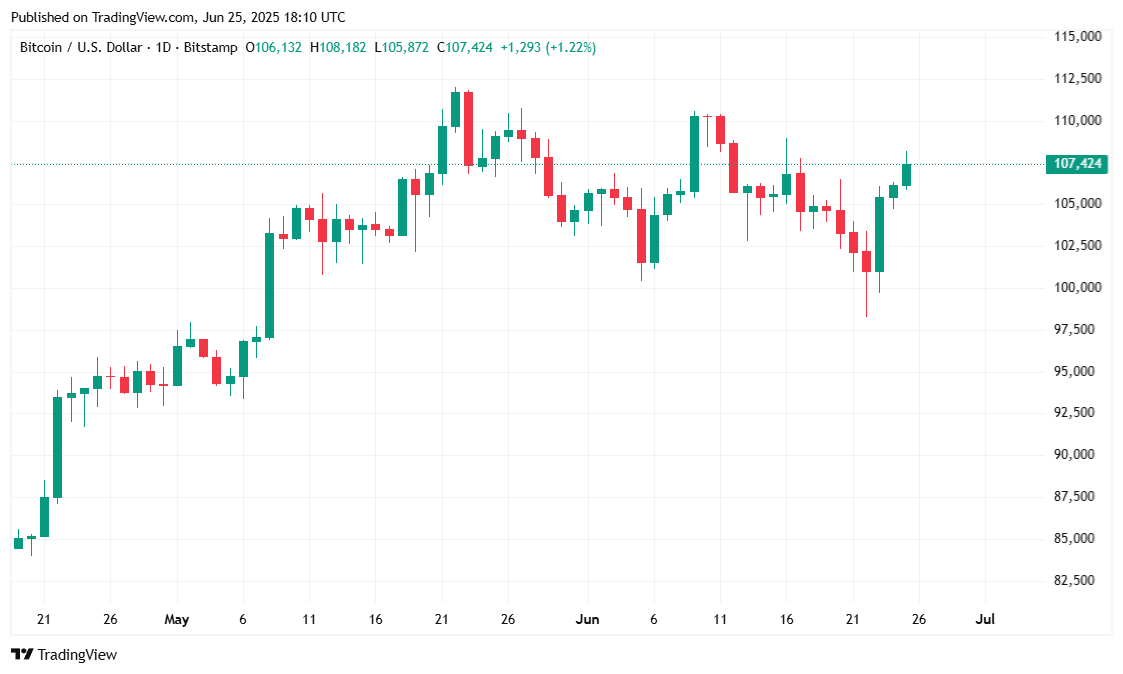
Task: Click the open value 106,132 in legend
Action: (x=279, y=47)
